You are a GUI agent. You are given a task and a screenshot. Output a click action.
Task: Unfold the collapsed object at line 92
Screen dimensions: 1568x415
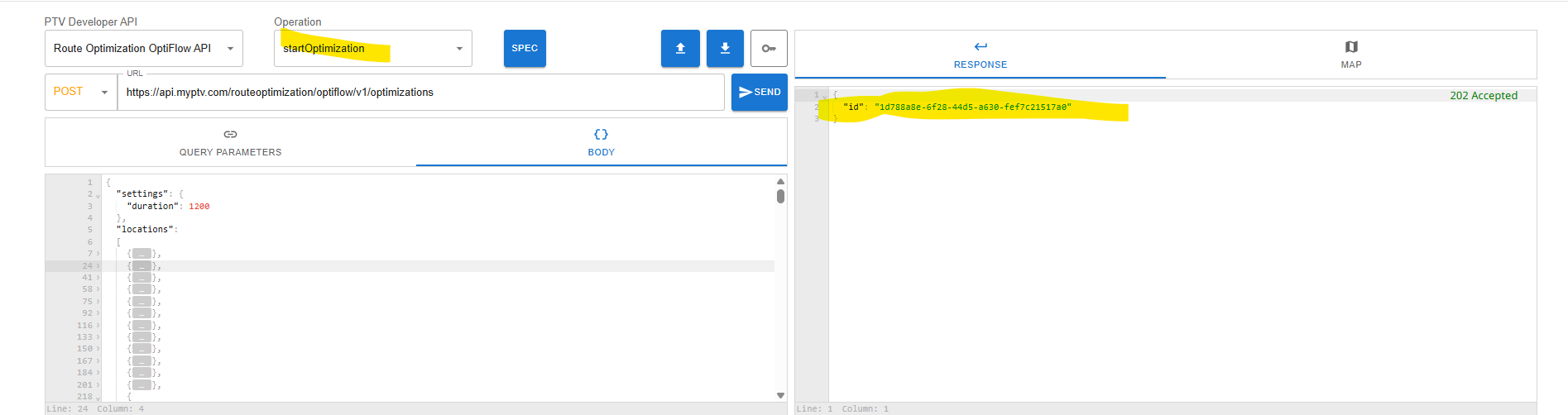click(x=98, y=313)
